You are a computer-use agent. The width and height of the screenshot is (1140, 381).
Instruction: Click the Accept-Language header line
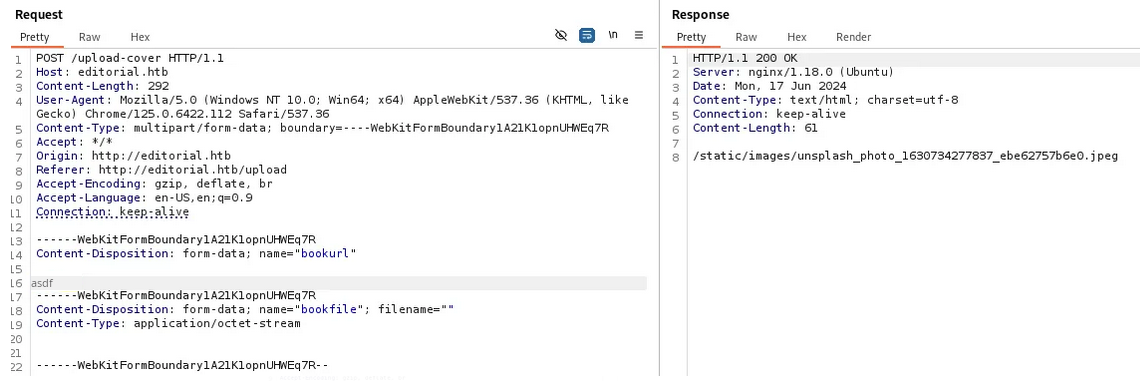pyautogui.click(x=144, y=198)
